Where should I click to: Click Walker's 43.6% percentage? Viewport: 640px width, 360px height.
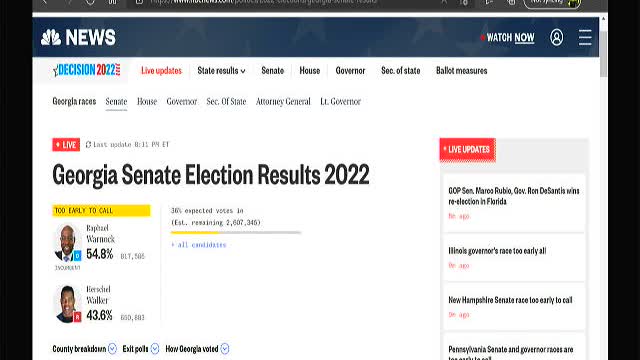click(99, 316)
